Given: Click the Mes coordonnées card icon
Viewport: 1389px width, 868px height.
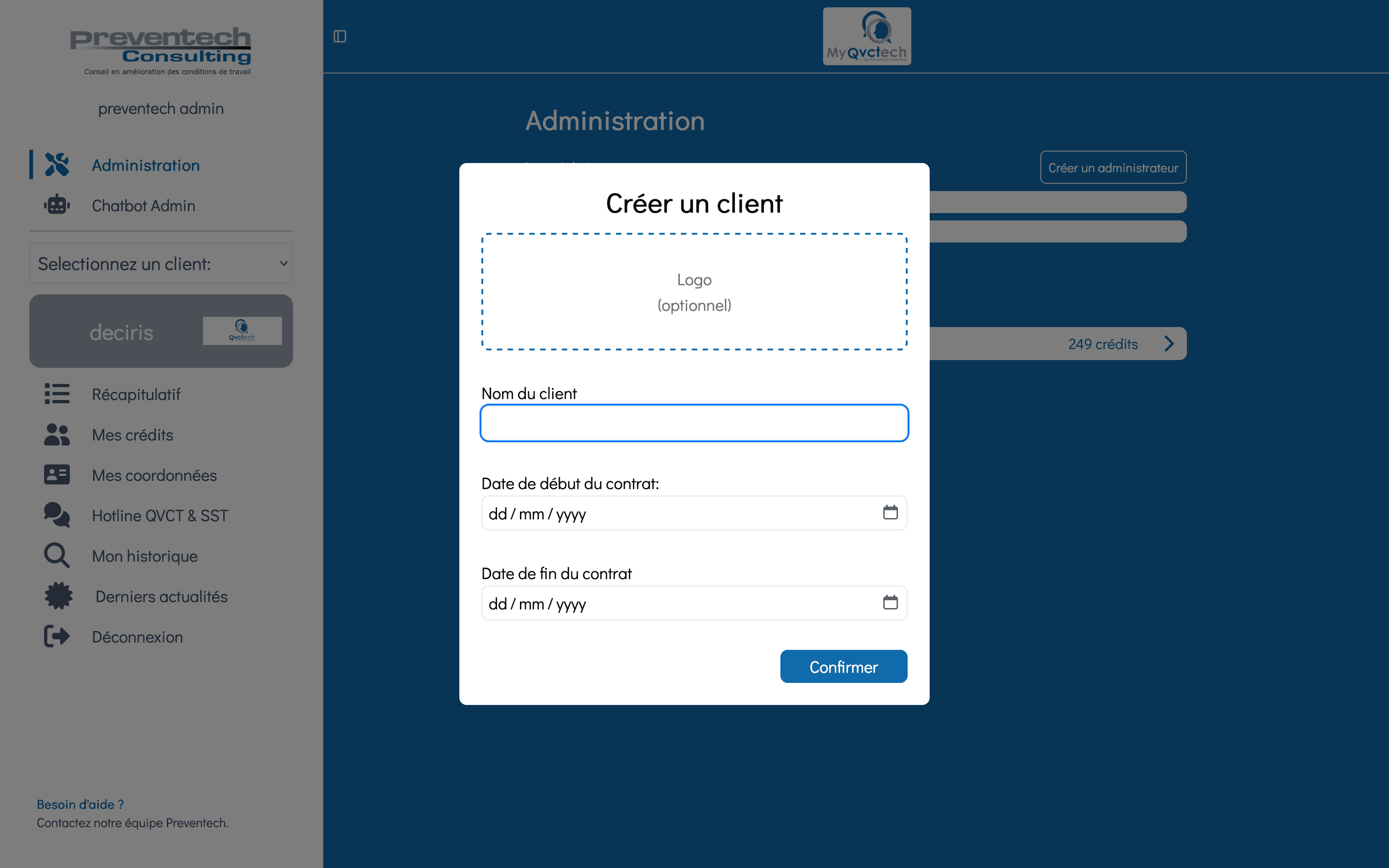Looking at the screenshot, I should click(x=57, y=475).
